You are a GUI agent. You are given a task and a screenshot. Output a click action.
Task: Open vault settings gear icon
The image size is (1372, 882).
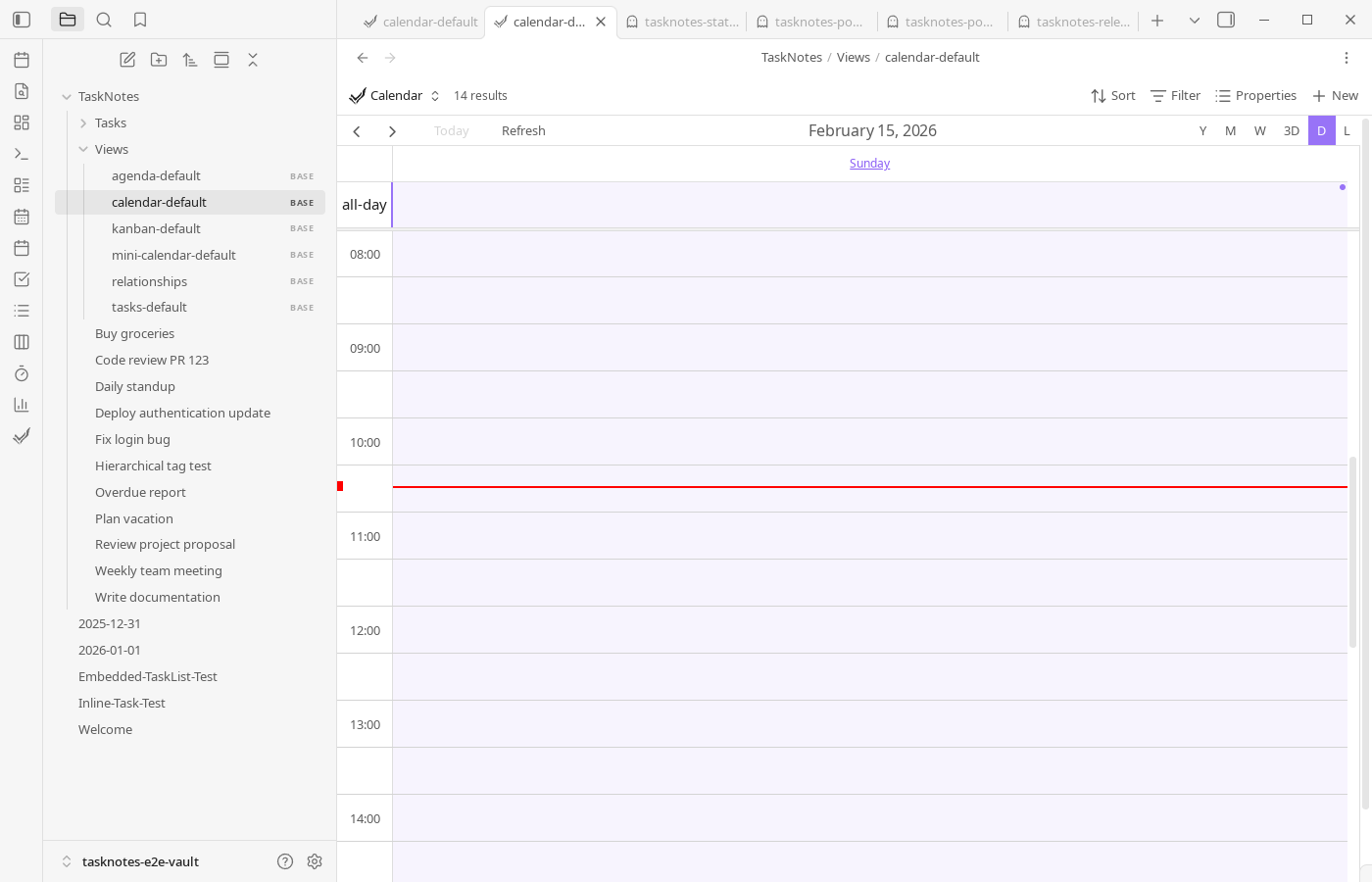[x=315, y=861]
